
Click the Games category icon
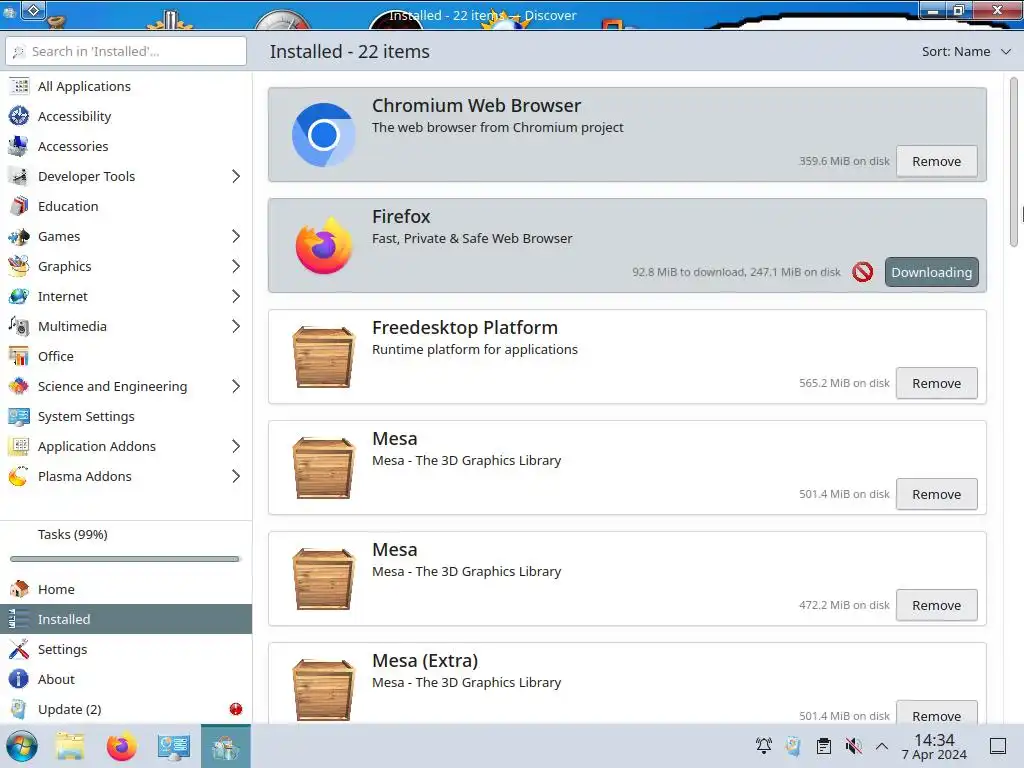point(19,236)
